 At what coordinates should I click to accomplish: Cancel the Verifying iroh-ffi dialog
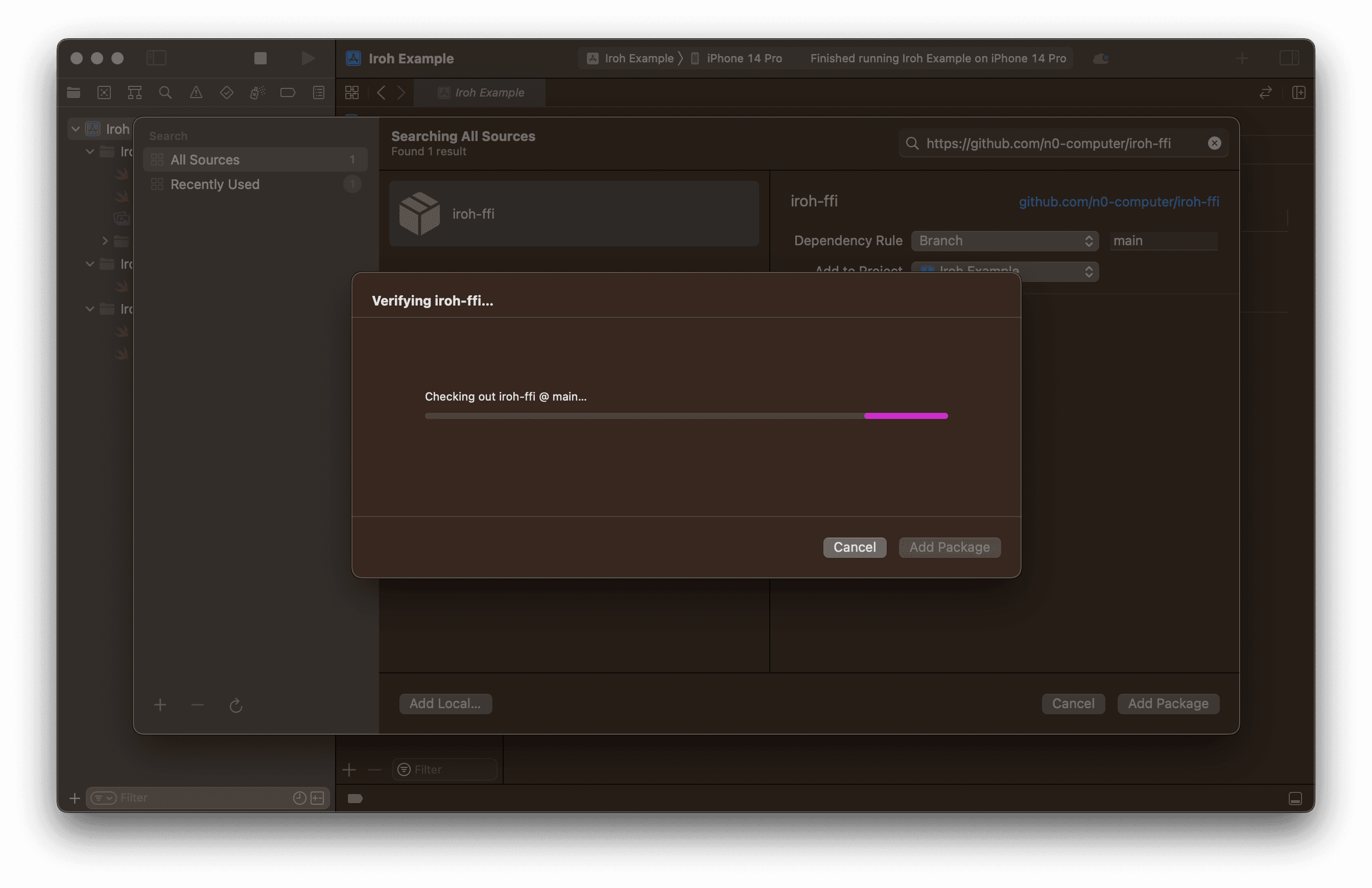(x=855, y=547)
